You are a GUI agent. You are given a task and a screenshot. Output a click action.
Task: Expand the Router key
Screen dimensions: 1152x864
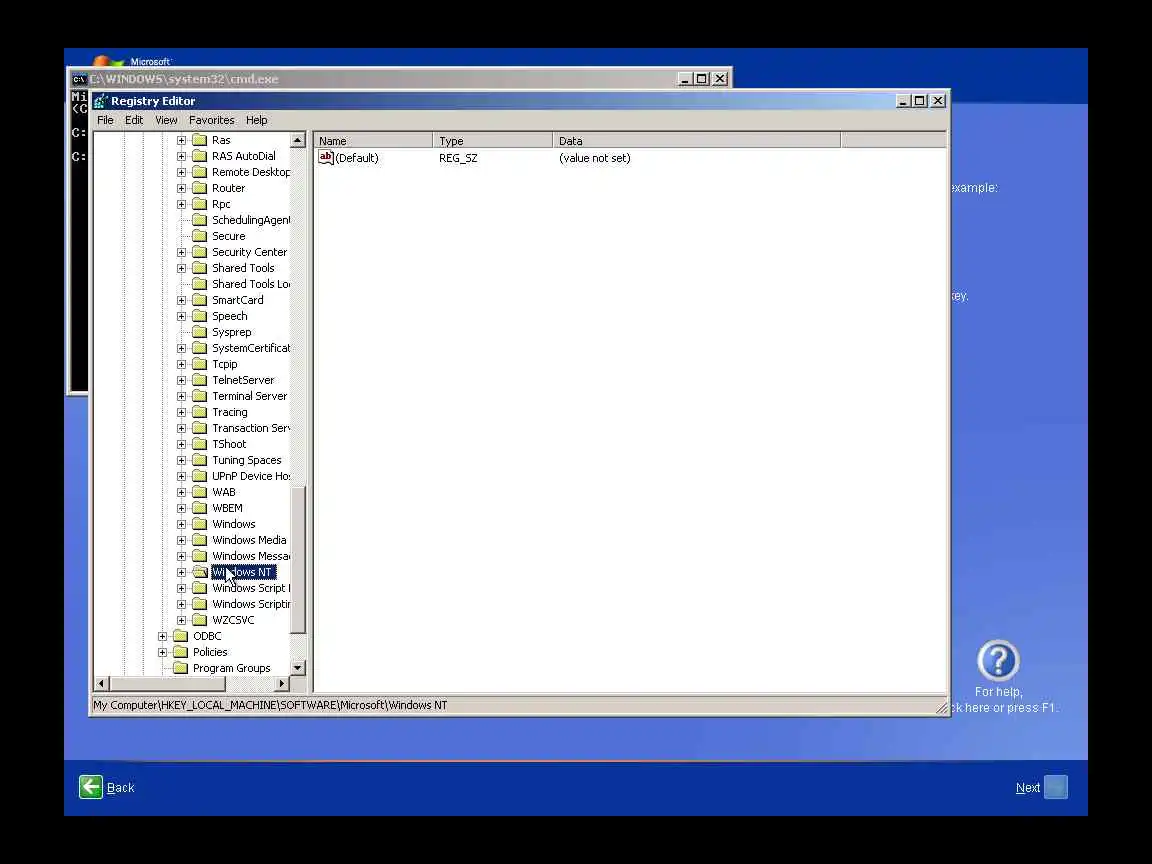click(181, 188)
